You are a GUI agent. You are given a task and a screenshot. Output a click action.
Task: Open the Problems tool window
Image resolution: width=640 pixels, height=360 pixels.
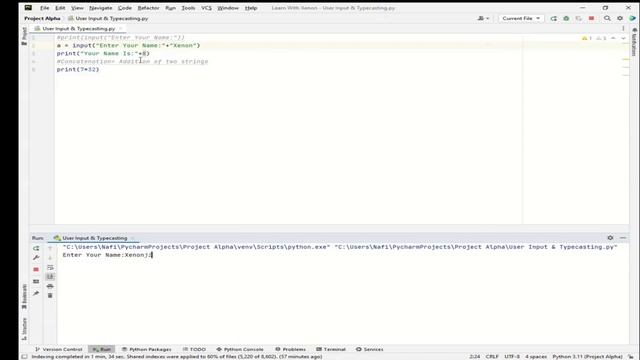[x=290, y=349]
